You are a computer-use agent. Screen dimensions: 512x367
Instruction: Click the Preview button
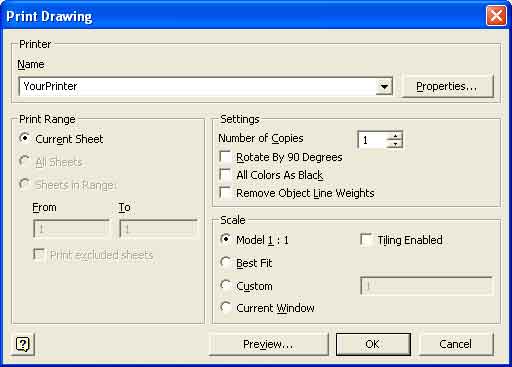[268, 344]
